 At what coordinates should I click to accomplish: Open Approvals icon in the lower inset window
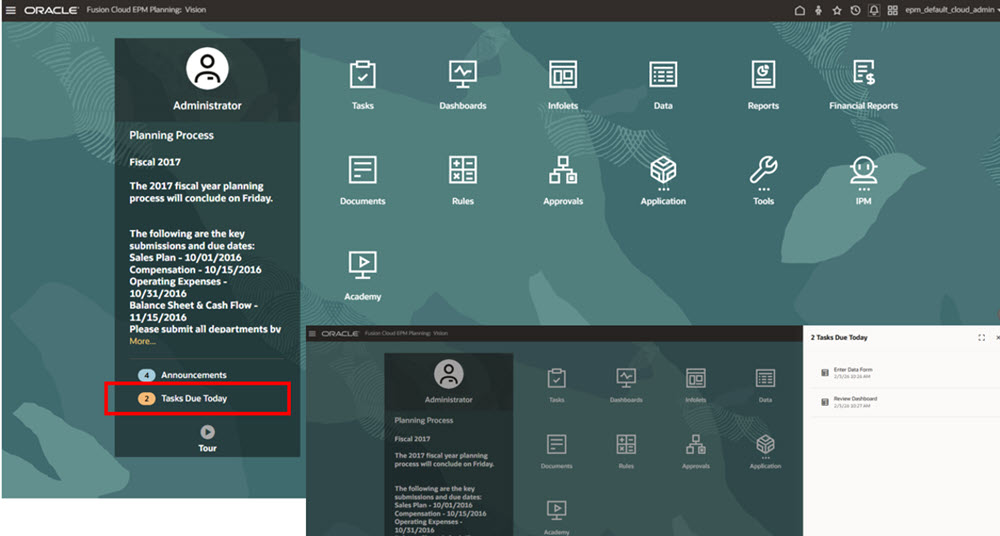[695, 444]
